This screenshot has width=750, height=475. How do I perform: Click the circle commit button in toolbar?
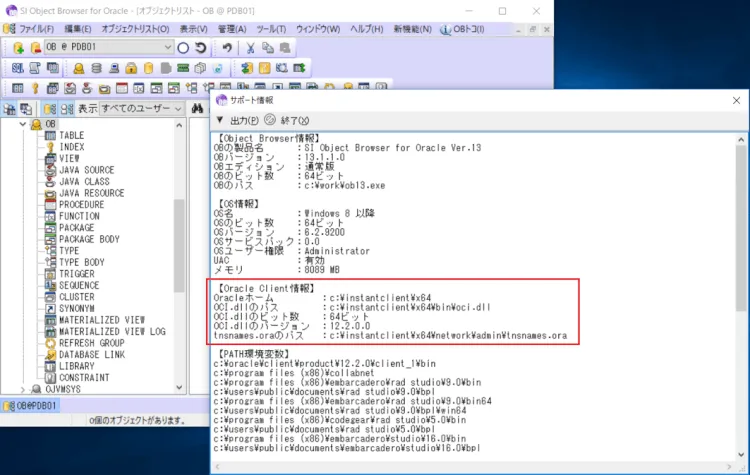click(x=183, y=47)
